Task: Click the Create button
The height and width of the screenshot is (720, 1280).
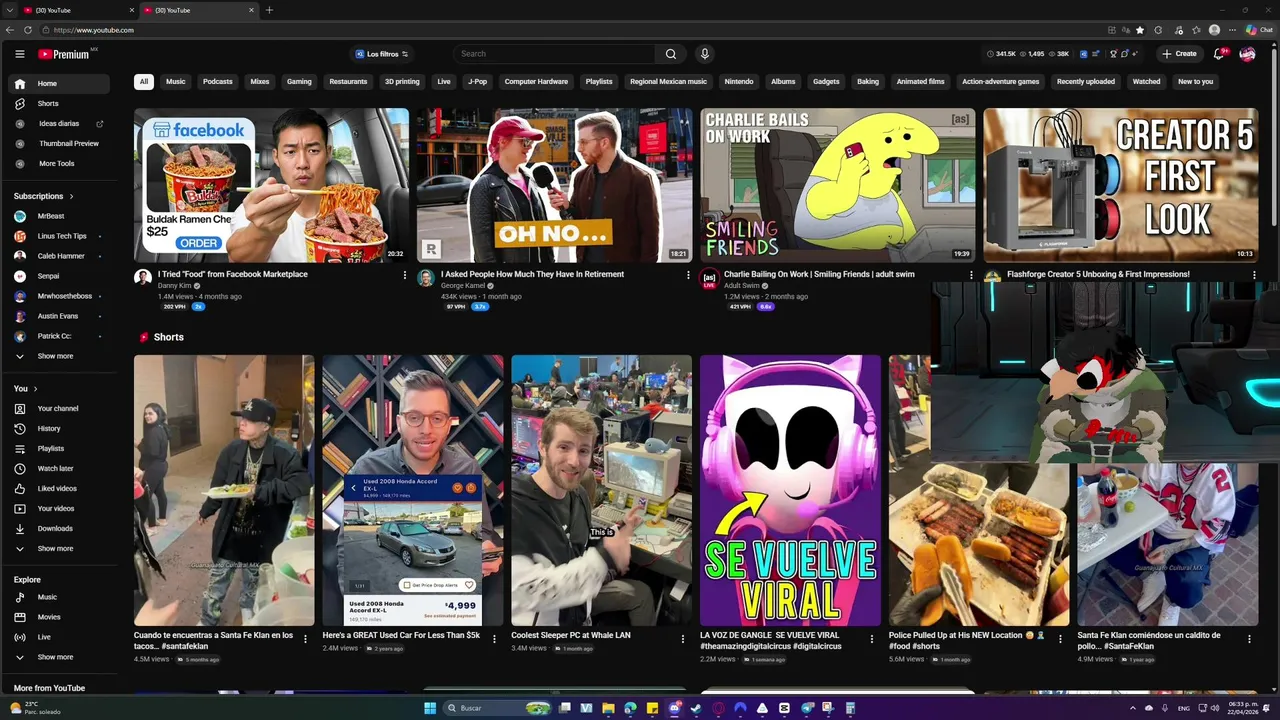Action: (x=1179, y=54)
